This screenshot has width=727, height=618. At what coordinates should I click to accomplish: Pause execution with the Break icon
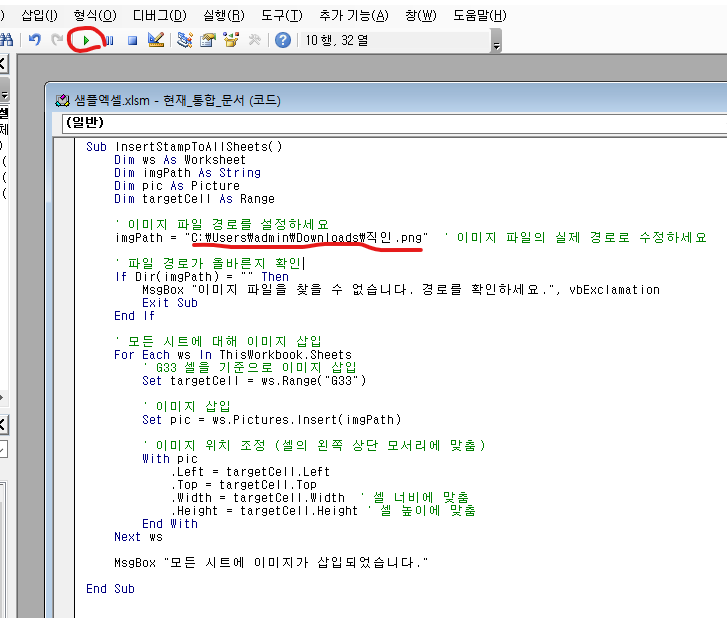(x=109, y=40)
